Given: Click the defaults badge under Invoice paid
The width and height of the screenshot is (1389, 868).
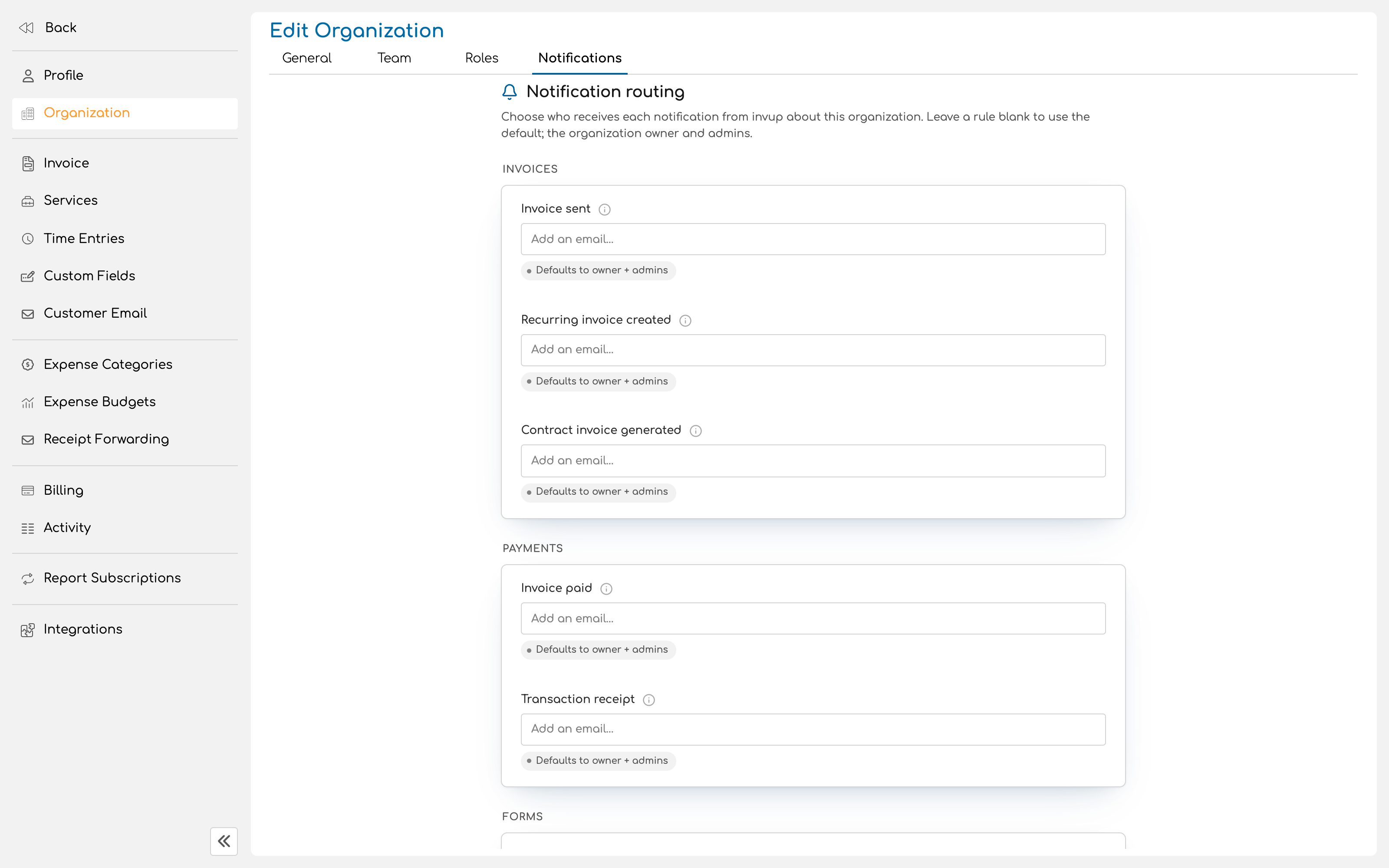Looking at the screenshot, I should 598,650.
